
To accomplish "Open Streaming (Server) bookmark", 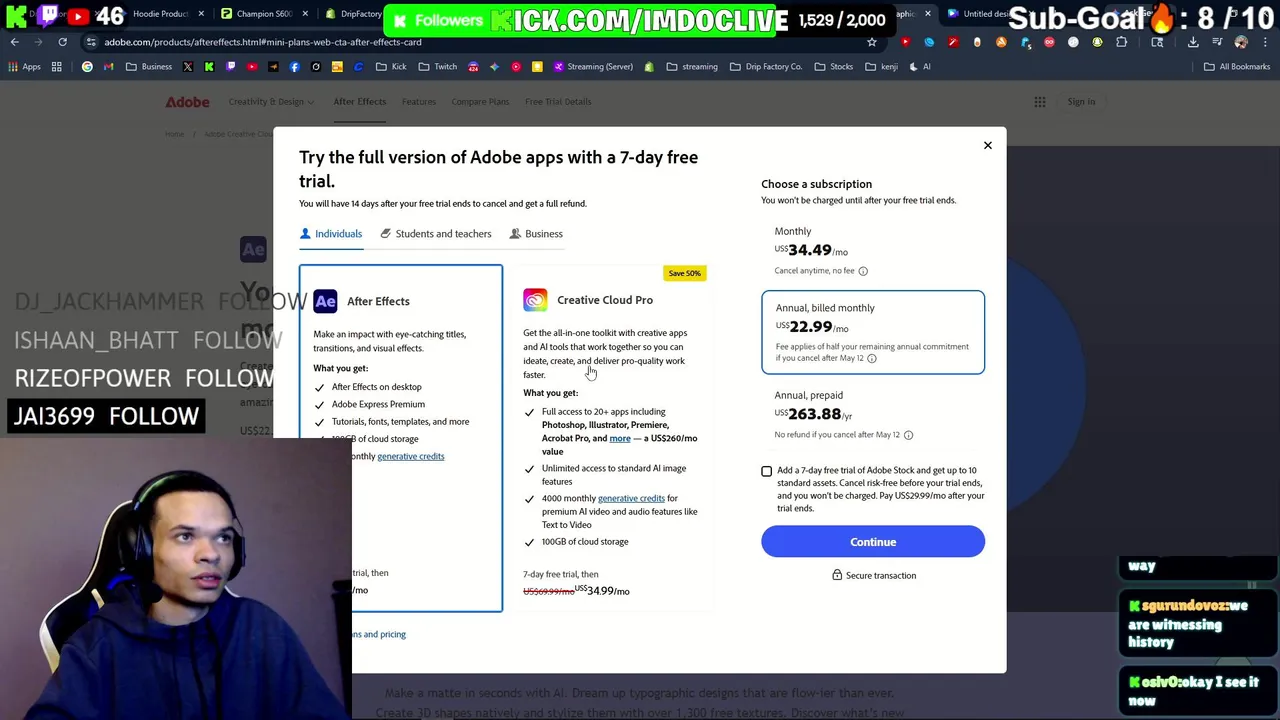I will tap(591, 67).
